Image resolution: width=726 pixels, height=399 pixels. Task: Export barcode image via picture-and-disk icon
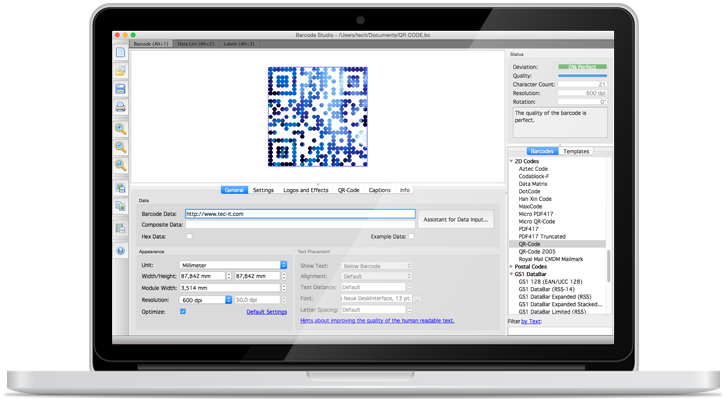pos(120,187)
